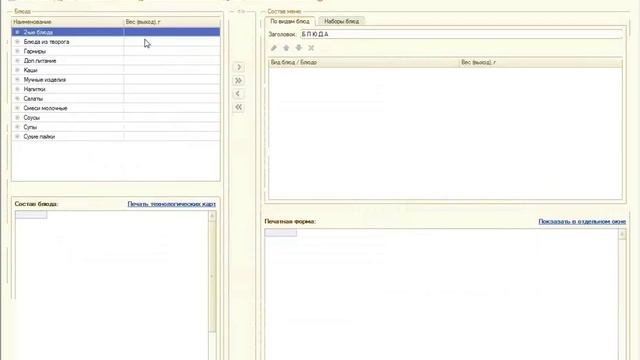The height and width of the screenshot is (360, 640).
Task: Remove all dishes with double left arrow
Action: click(239, 107)
